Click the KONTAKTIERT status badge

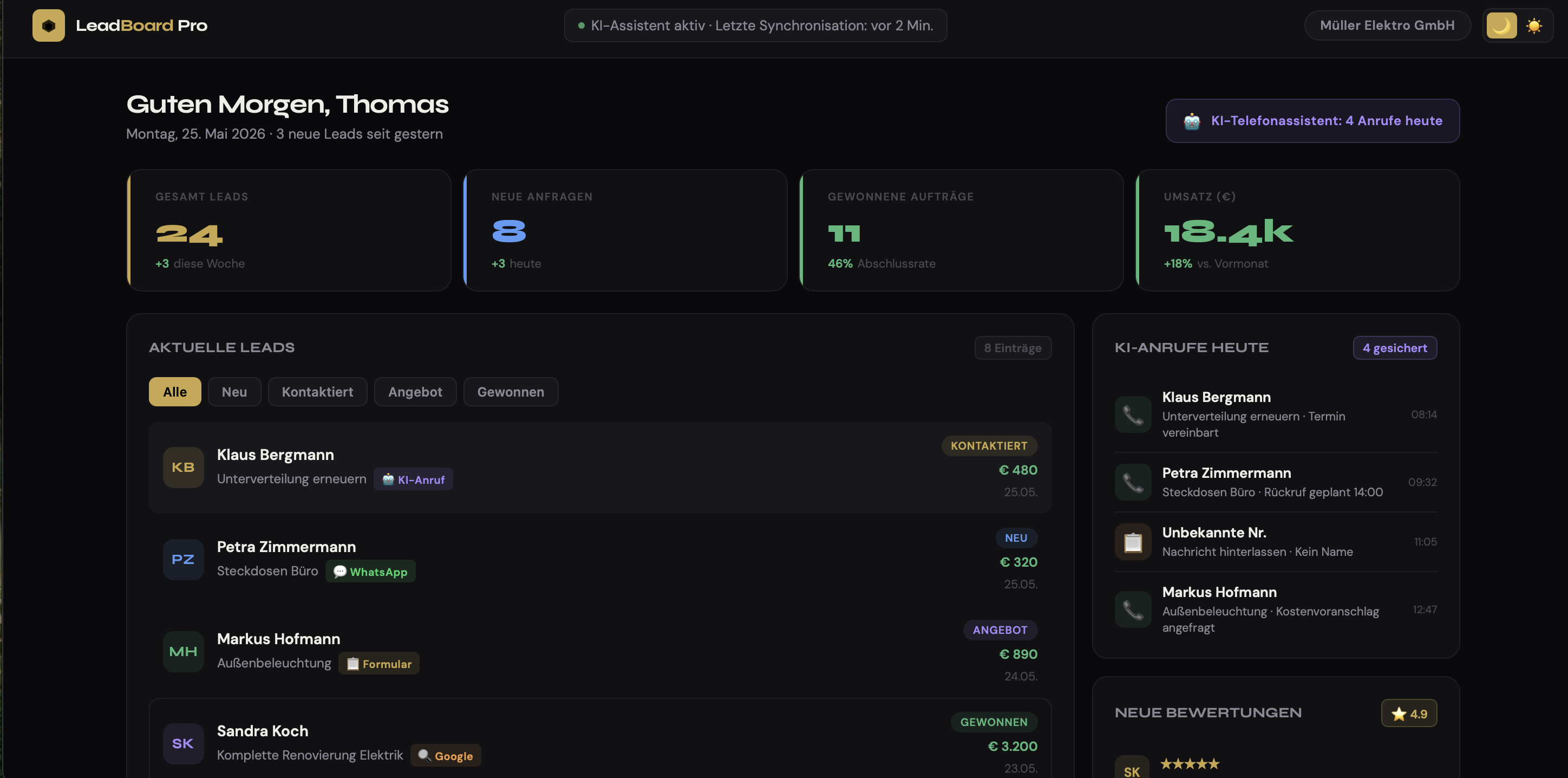click(x=989, y=445)
